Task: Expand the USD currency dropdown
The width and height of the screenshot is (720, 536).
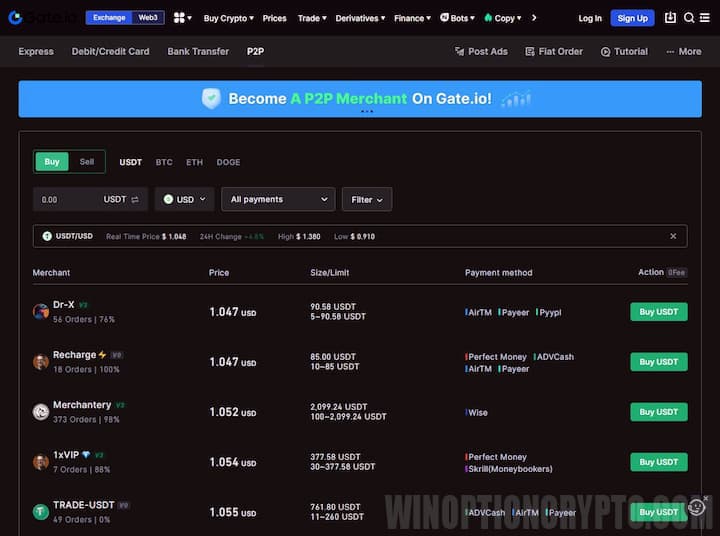Action: 185,199
